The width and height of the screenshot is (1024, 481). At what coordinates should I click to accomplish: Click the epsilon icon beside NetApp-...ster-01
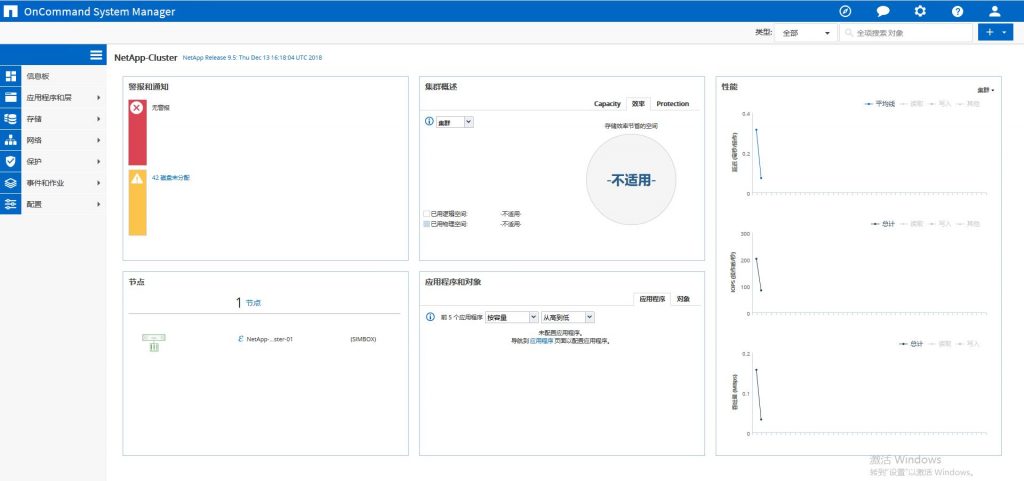241,339
